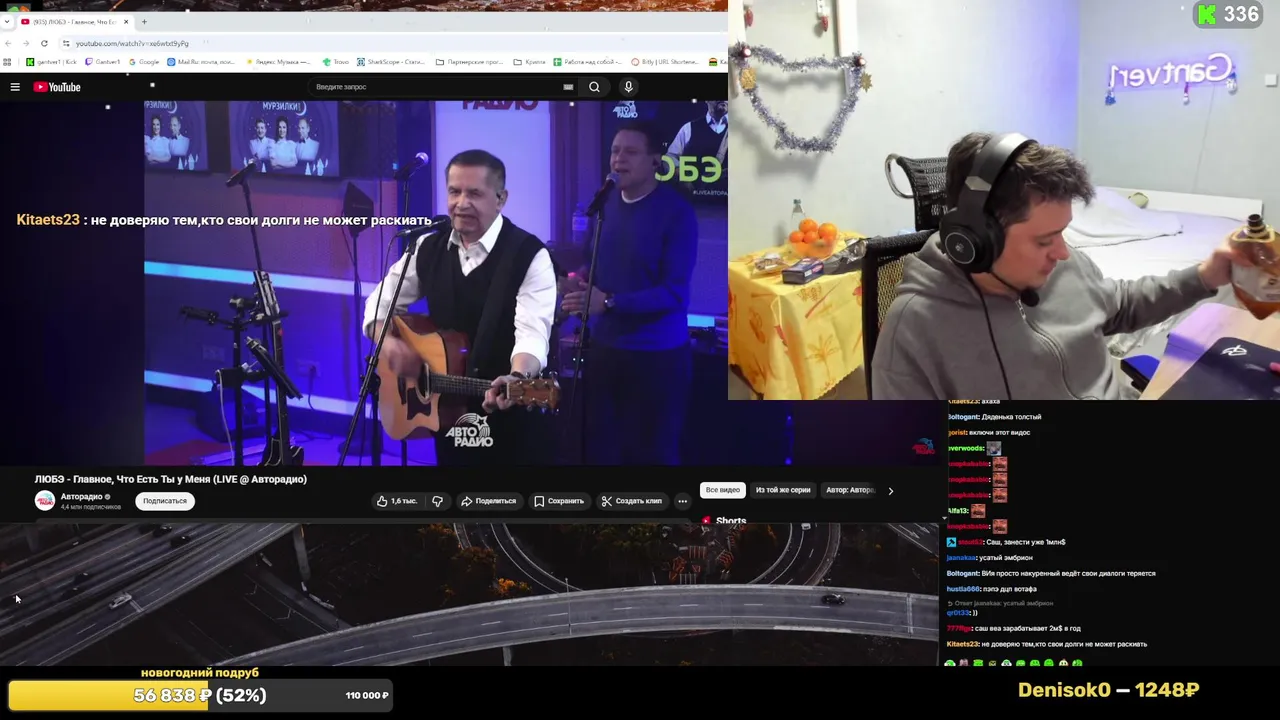This screenshot has height=720, width=1280.
Task: Open the apps grid in bookmarks bar
Action: point(8,62)
